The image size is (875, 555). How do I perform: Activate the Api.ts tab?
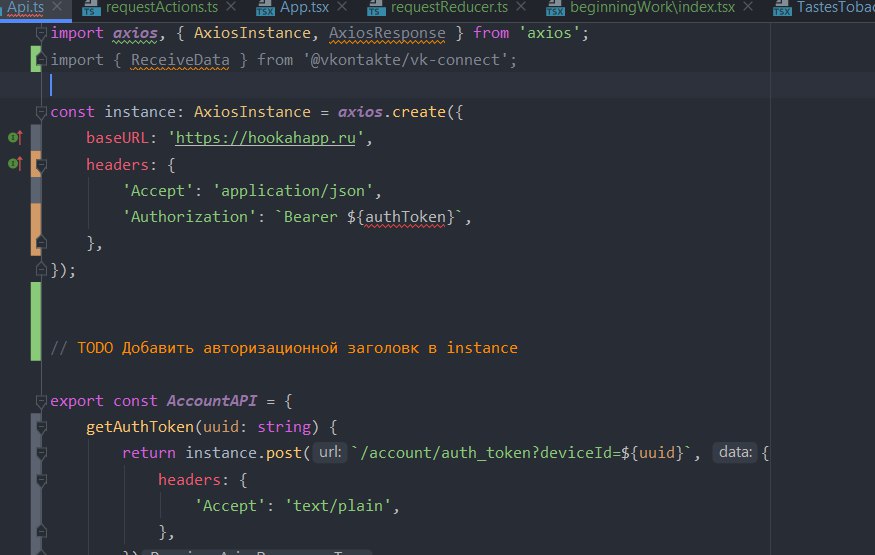coord(25,7)
